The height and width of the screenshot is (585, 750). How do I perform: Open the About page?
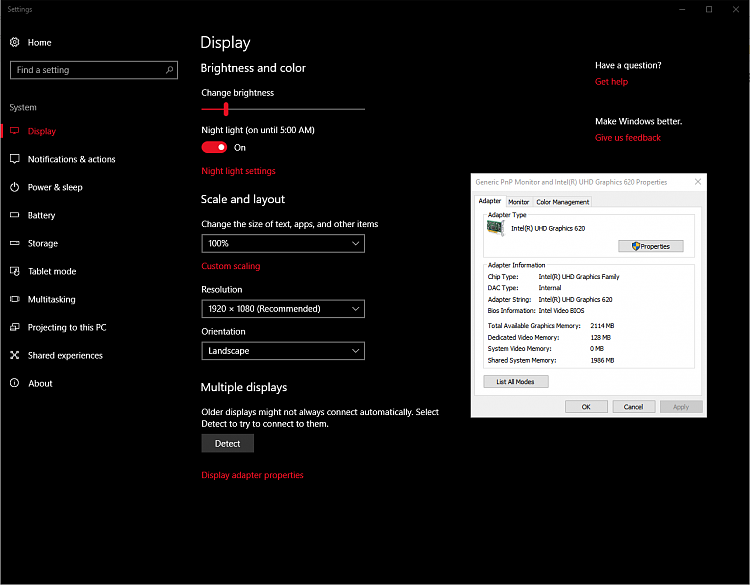40,384
